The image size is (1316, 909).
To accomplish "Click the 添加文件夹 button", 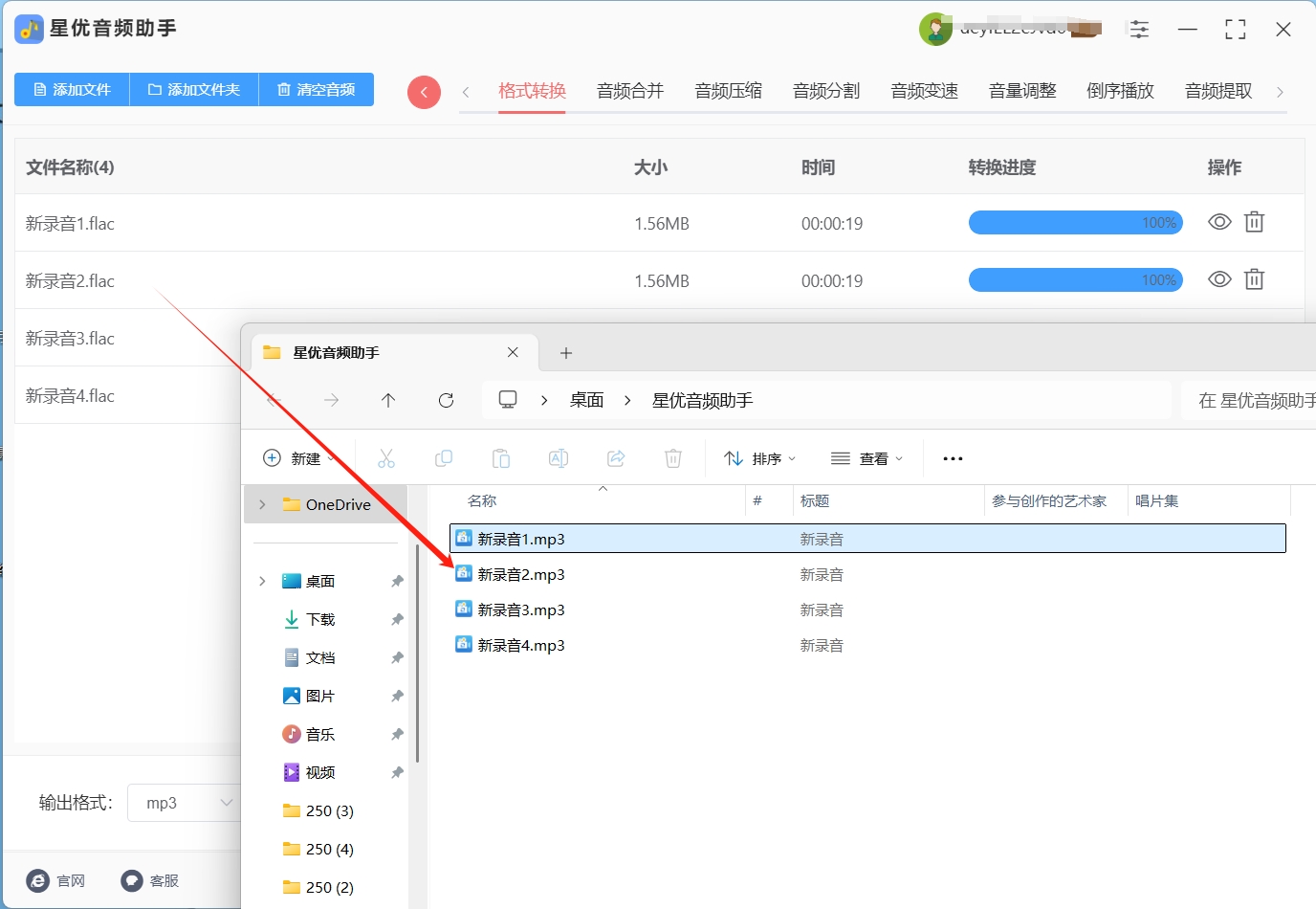I will point(194,90).
